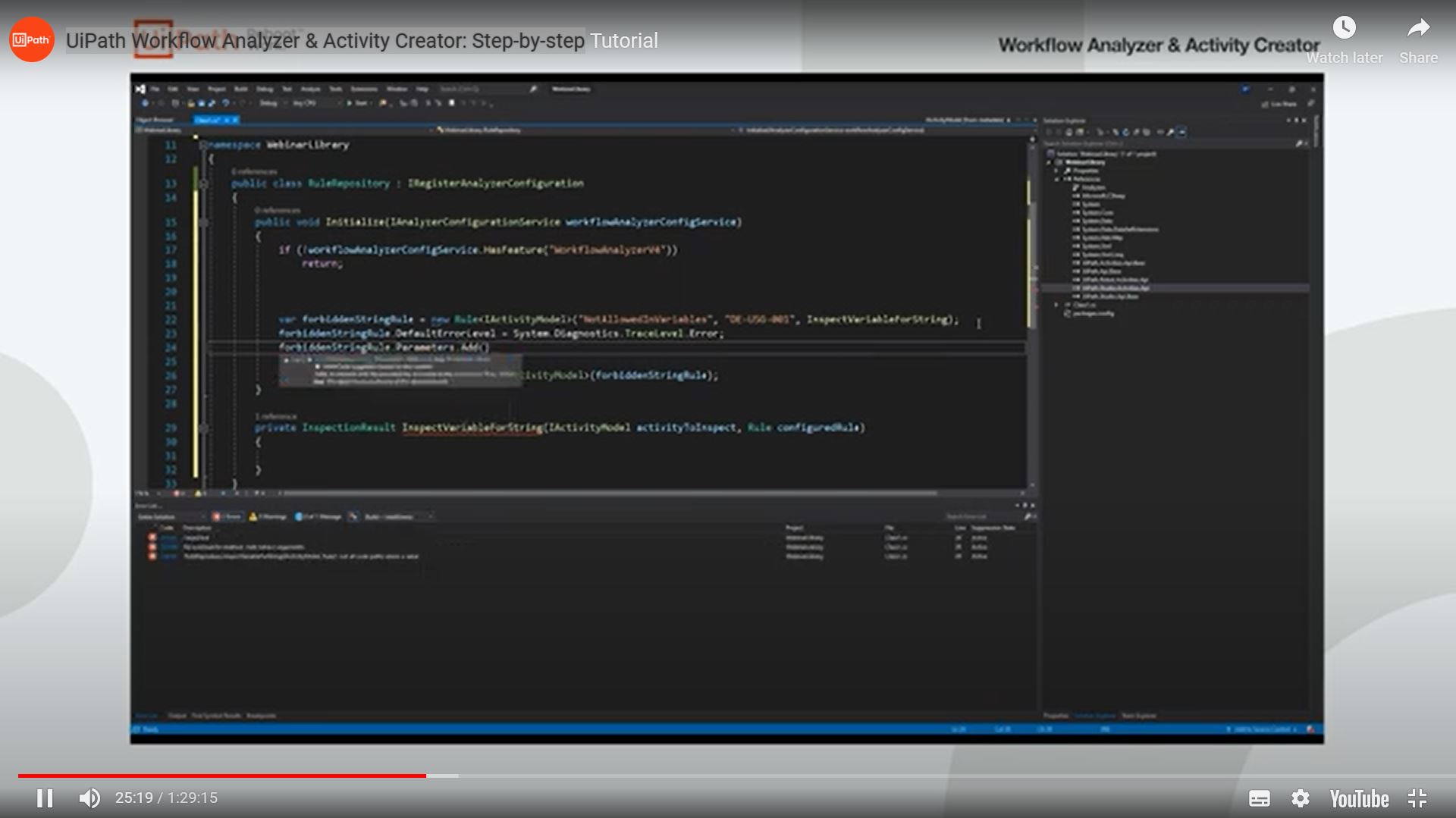1456x818 pixels.
Task: Exit fullscreen mode in the player
Action: (x=1417, y=798)
